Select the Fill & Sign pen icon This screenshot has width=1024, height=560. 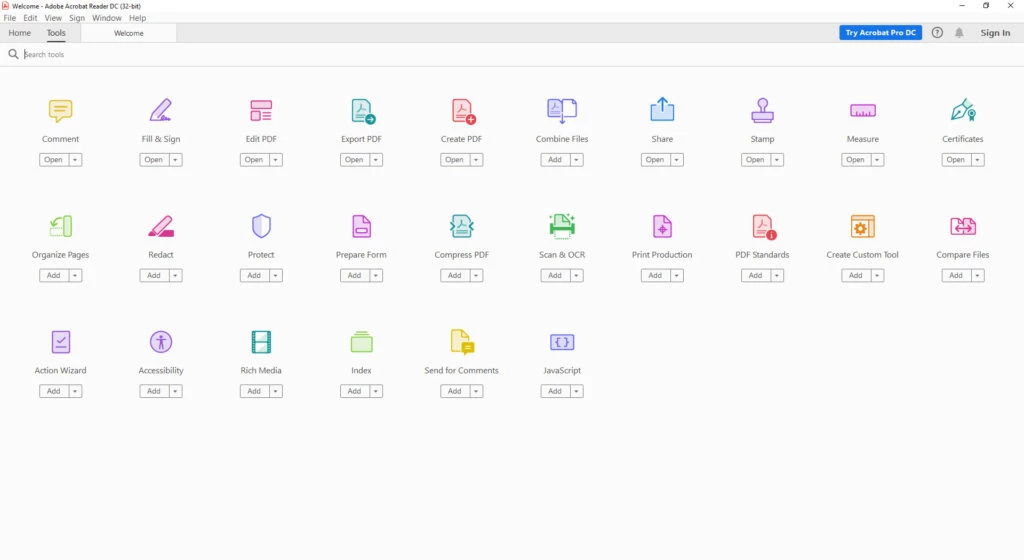[x=160, y=110]
